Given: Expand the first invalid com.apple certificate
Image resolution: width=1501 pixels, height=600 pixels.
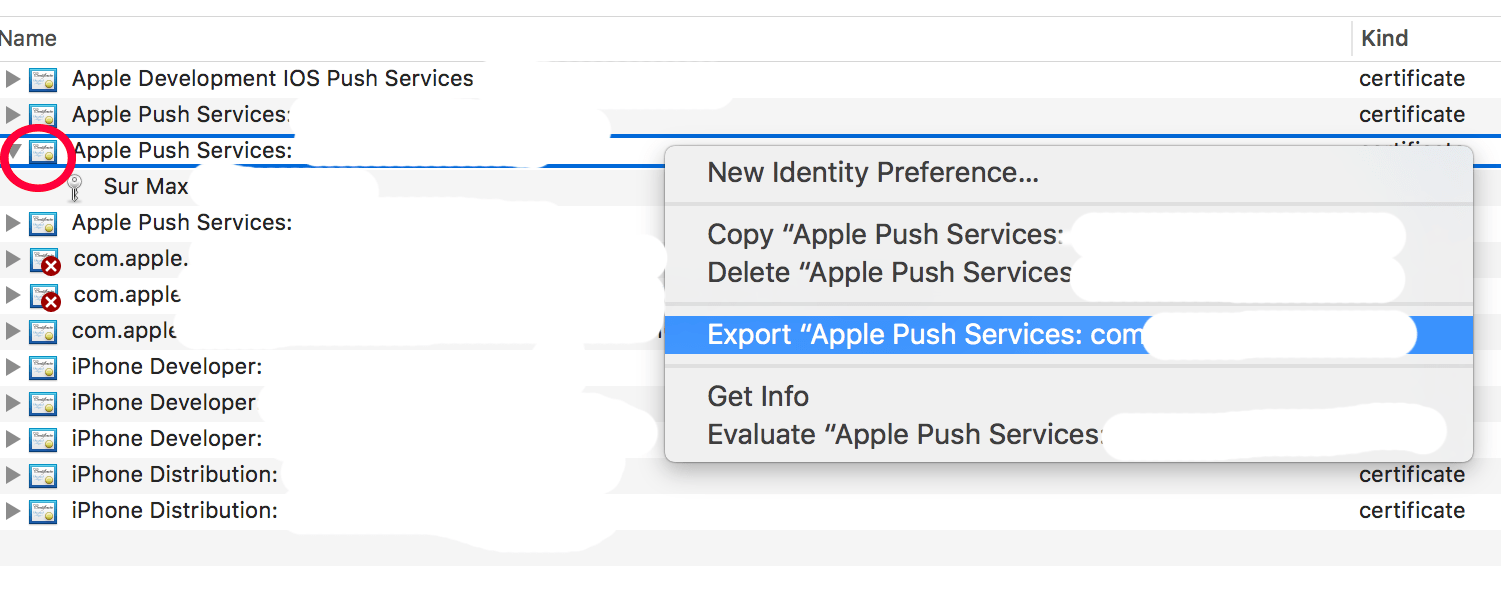Looking at the screenshot, I should [12, 259].
